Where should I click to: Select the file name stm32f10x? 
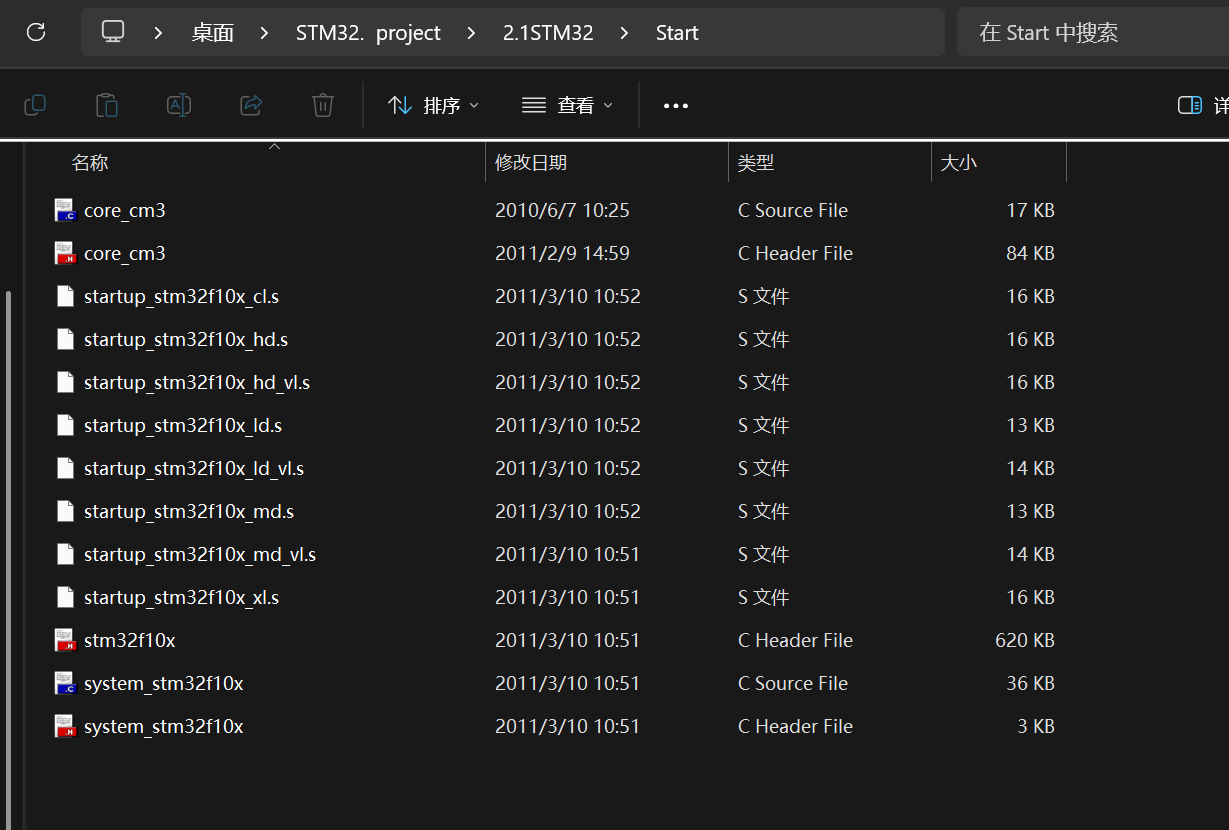coord(130,640)
